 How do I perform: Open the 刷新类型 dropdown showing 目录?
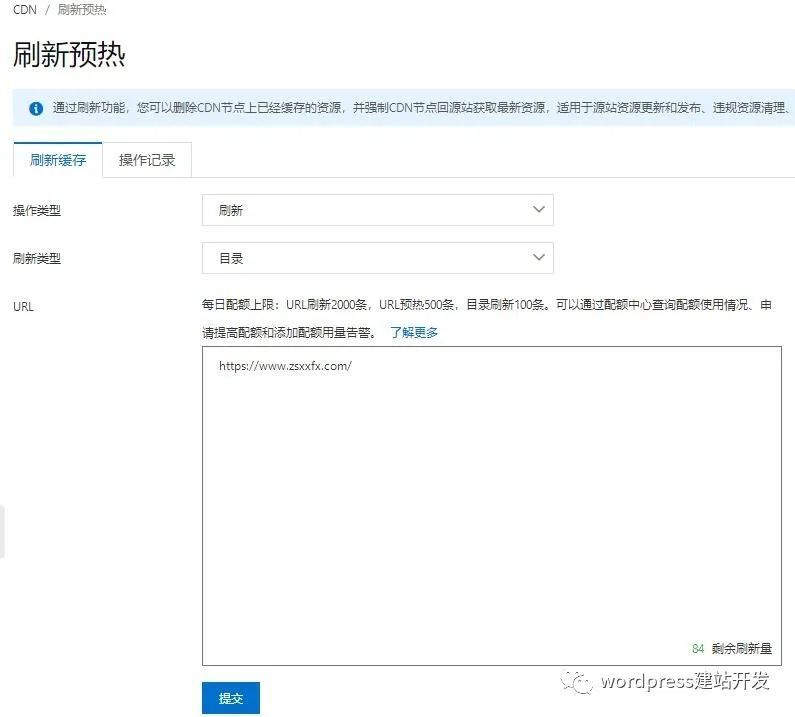(x=378, y=258)
